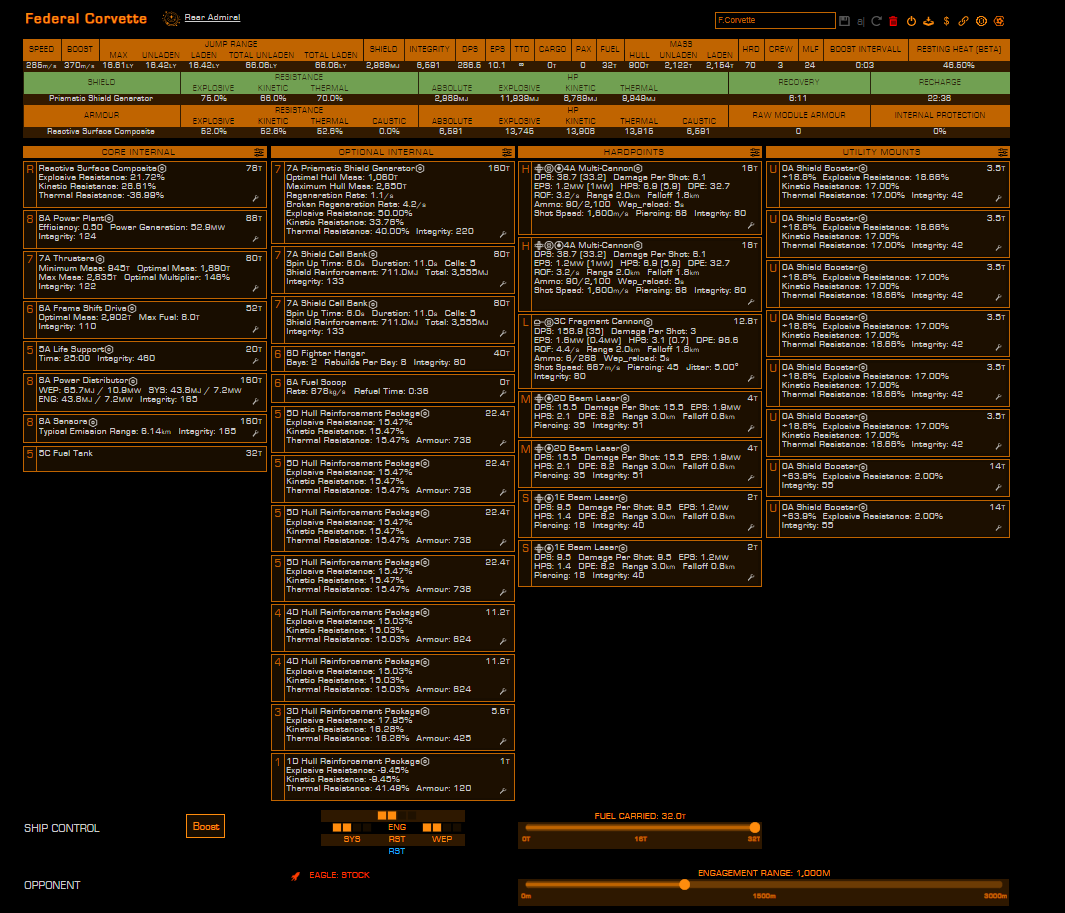This screenshot has height=913, width=1065.
Task: Open the first 4A Multi-Cannon hardpoint slot
Action: (640, 198)
